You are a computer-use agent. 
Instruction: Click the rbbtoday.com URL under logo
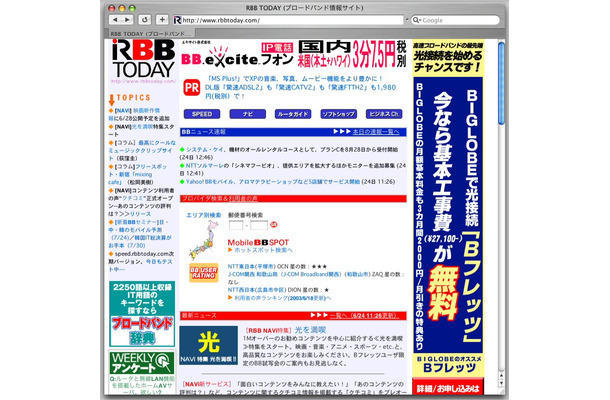143,81
